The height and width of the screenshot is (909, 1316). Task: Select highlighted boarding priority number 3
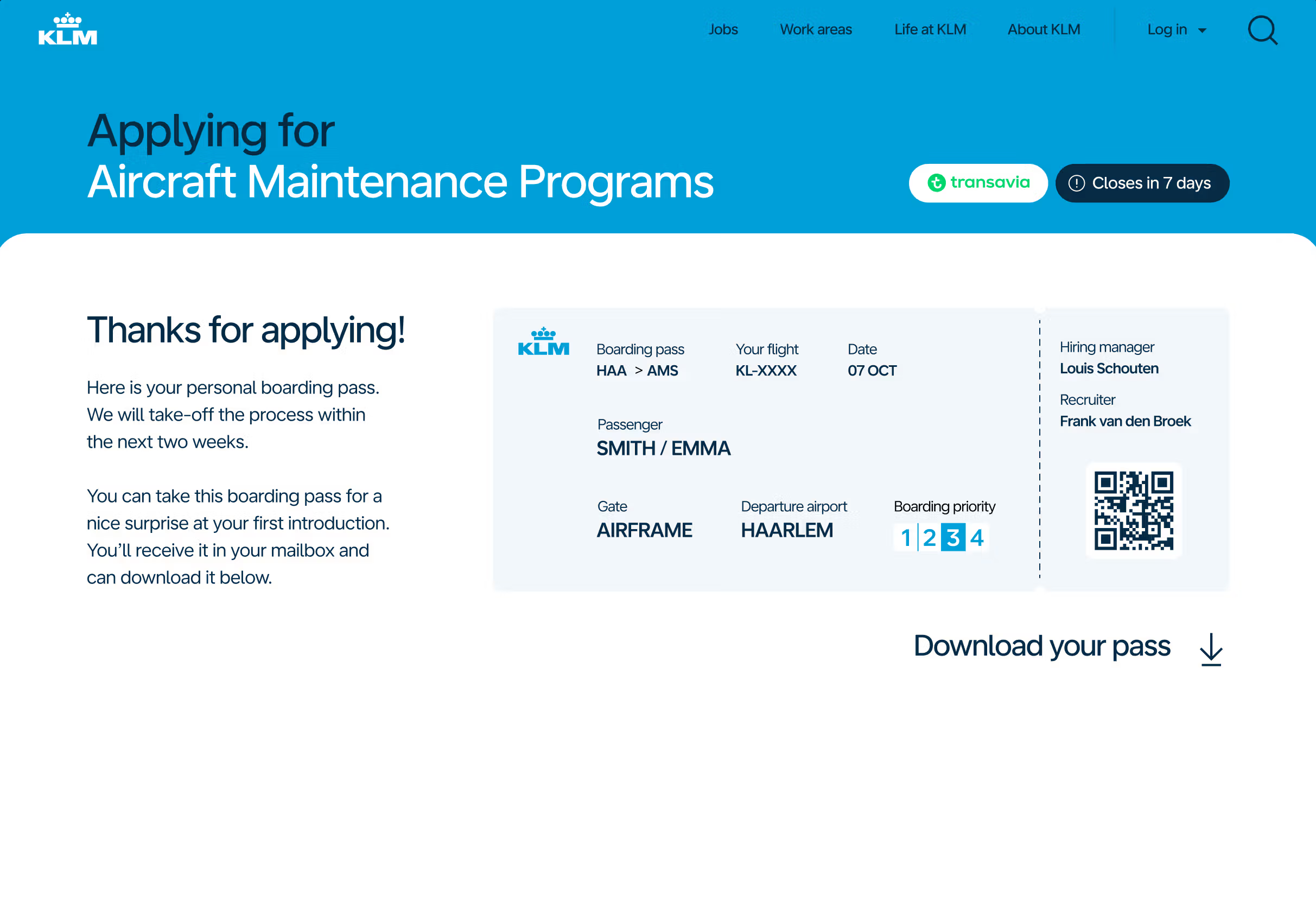[953, 537]
